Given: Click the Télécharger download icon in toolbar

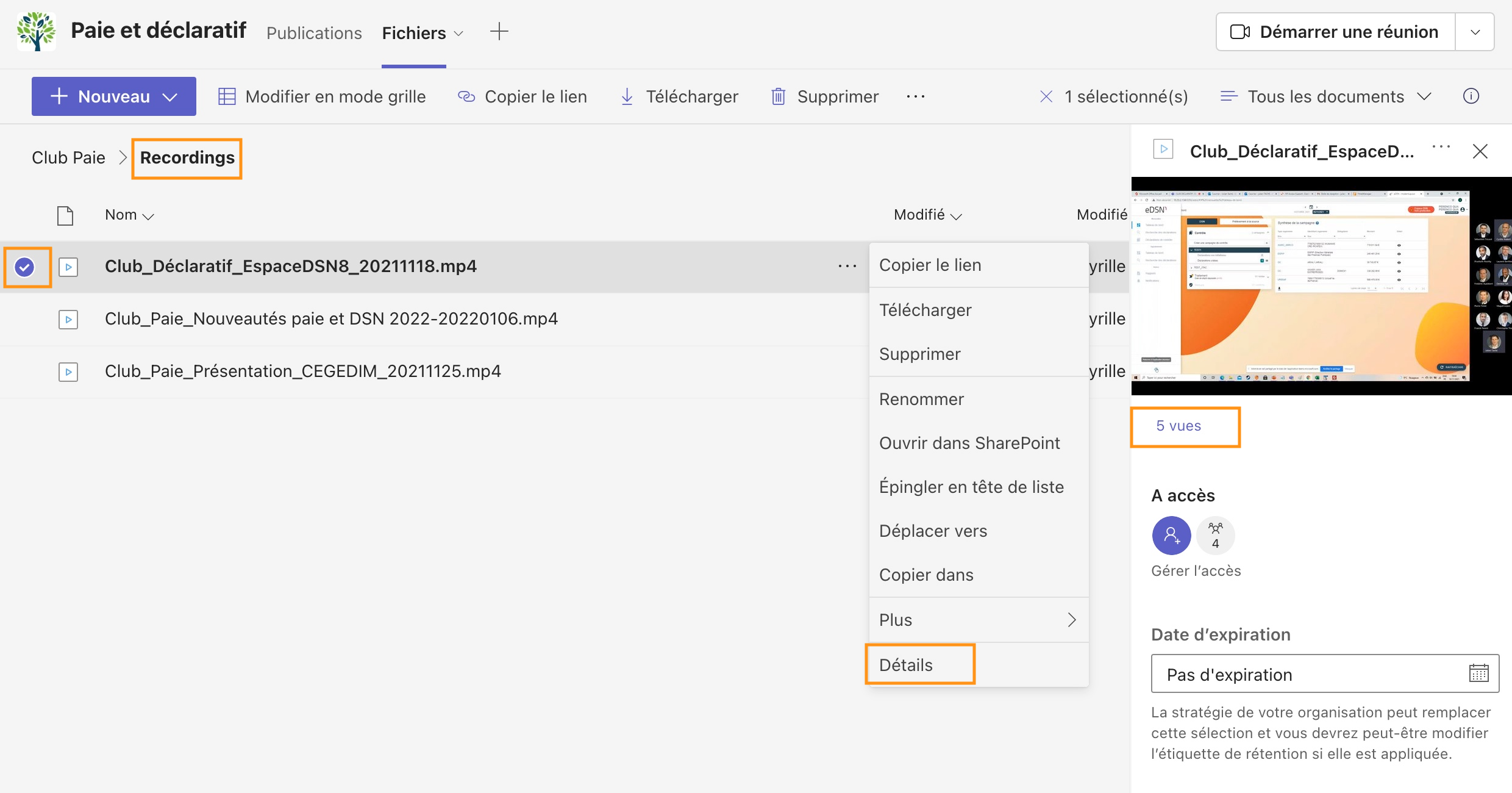Looking at the screenshot, I should [x=627, y=96].
